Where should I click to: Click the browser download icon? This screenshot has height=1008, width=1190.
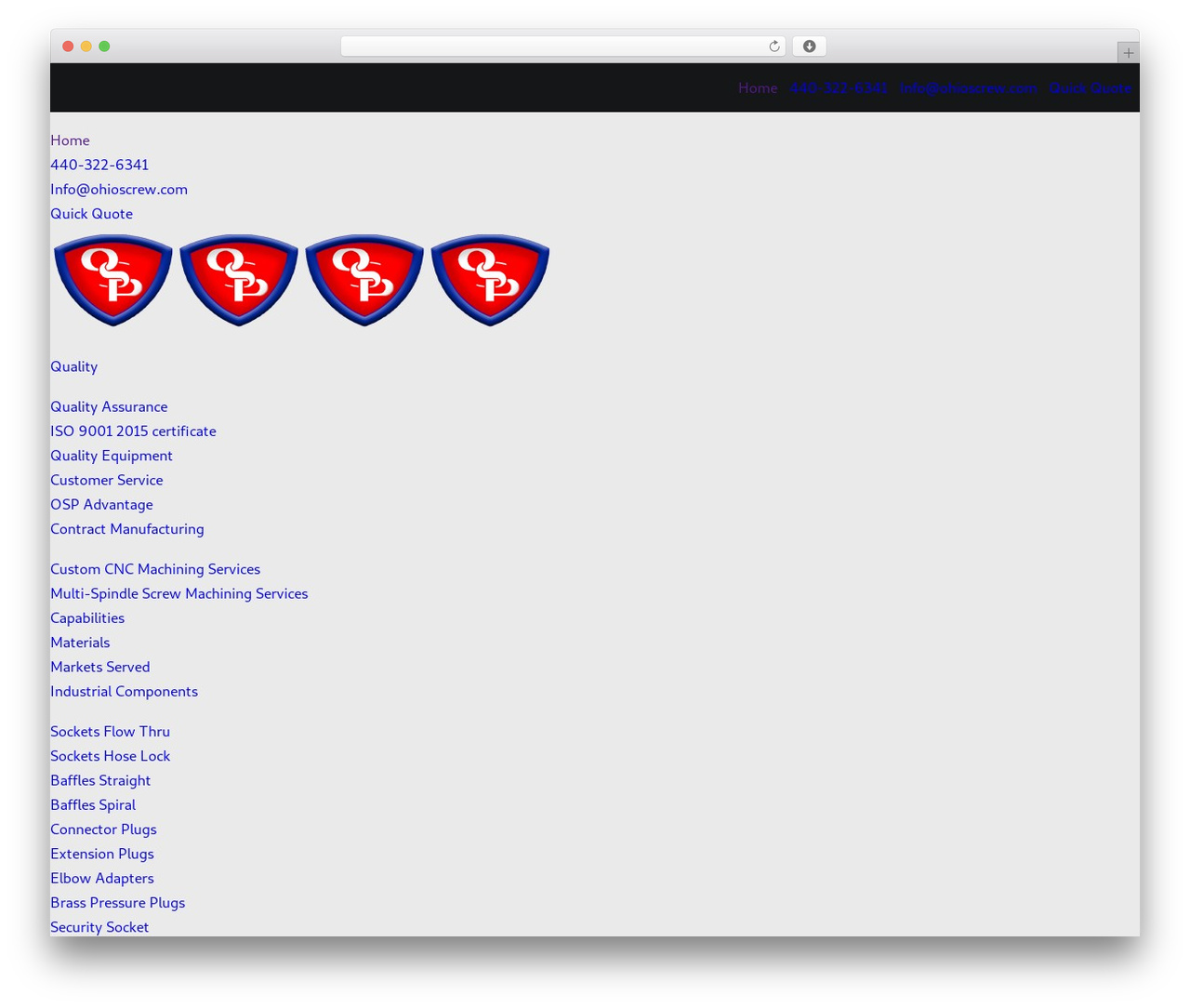click(809, 46)
